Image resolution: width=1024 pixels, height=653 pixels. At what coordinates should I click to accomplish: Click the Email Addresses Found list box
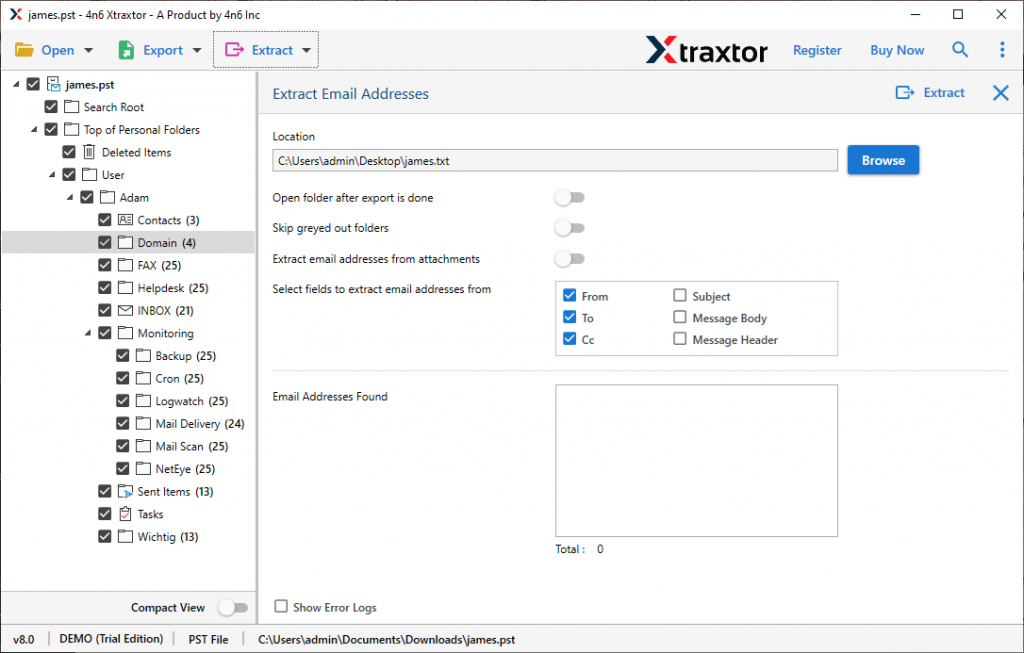pyautogui.click(x=696, y=460)
